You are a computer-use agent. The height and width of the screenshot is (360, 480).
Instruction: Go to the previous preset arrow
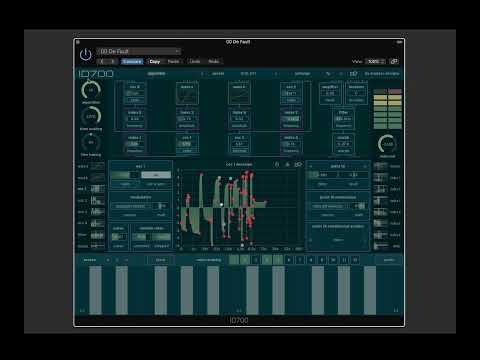point(102,62)
